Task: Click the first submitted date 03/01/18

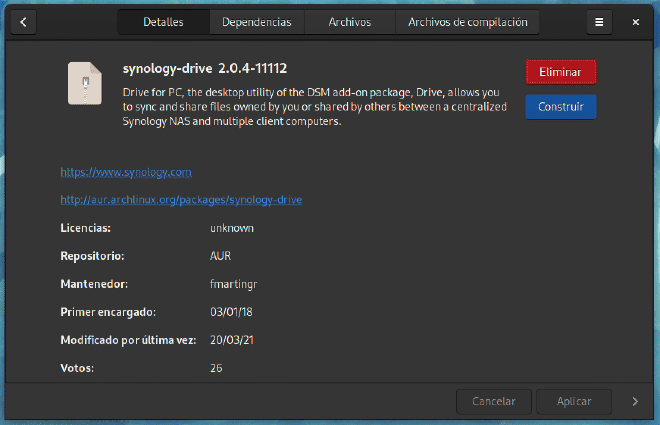Action: 232,312
